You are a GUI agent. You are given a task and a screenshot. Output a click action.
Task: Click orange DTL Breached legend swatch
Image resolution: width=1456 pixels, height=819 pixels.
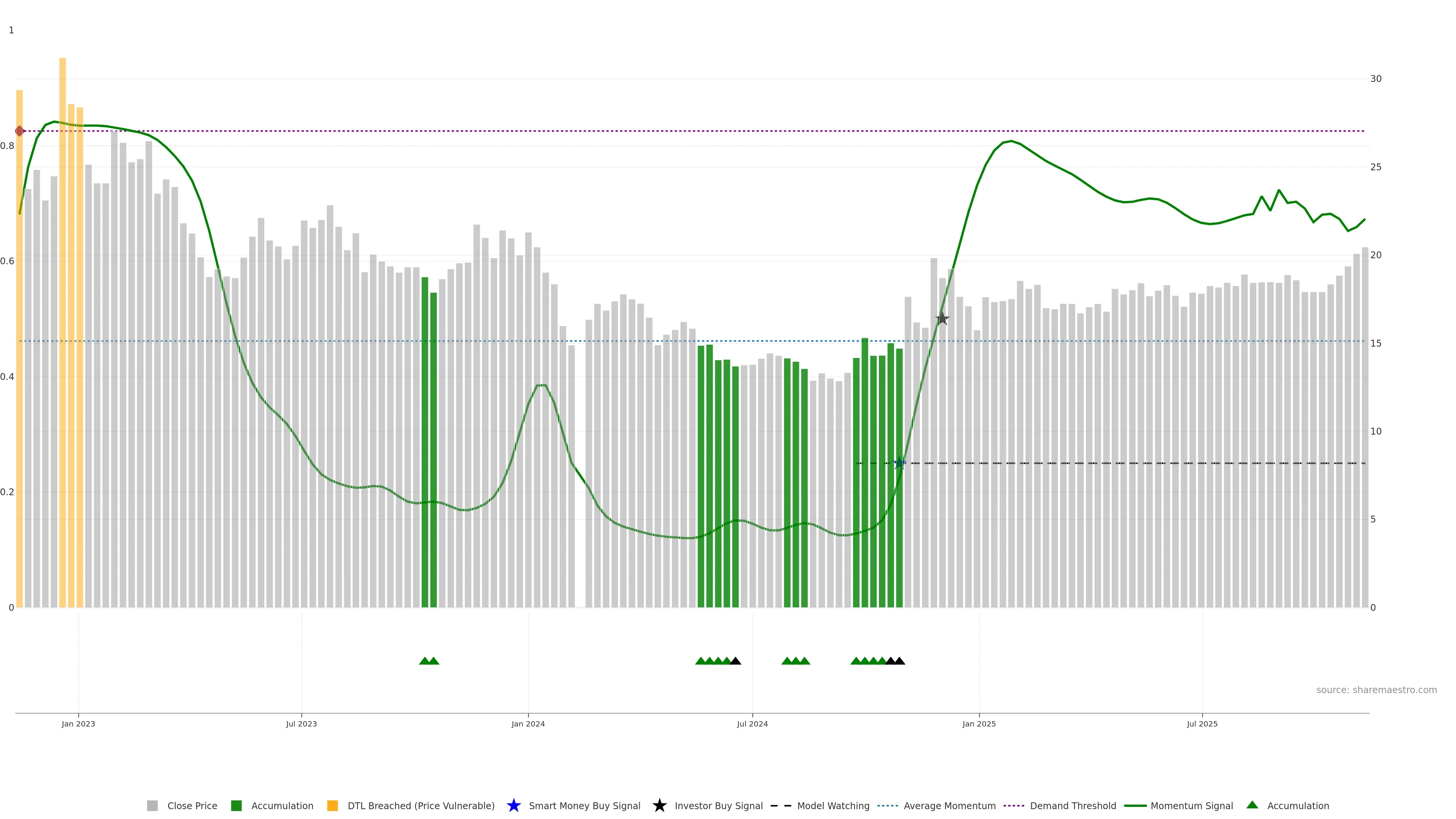333,806
